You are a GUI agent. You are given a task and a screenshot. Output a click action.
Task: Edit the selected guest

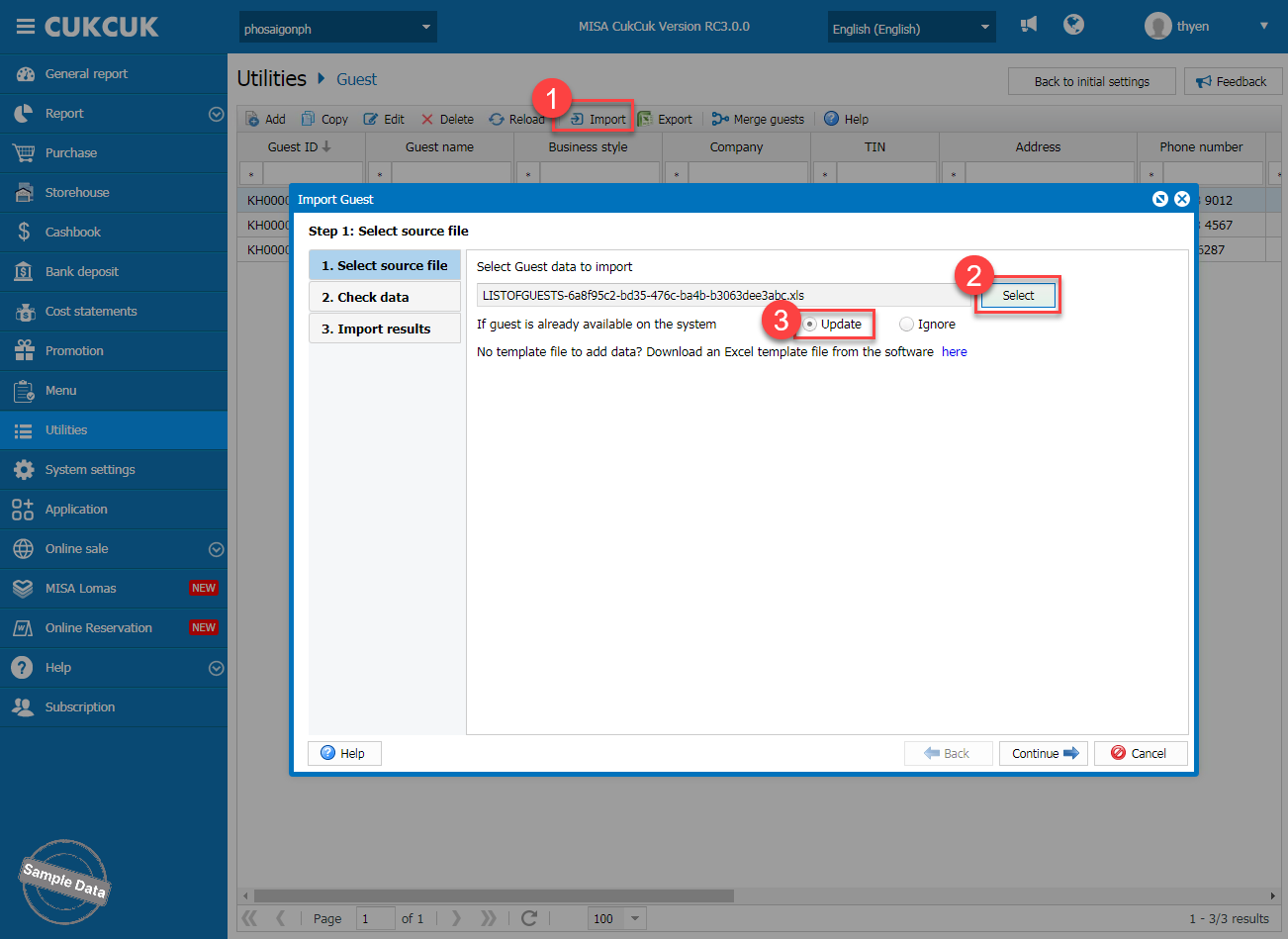384,119
